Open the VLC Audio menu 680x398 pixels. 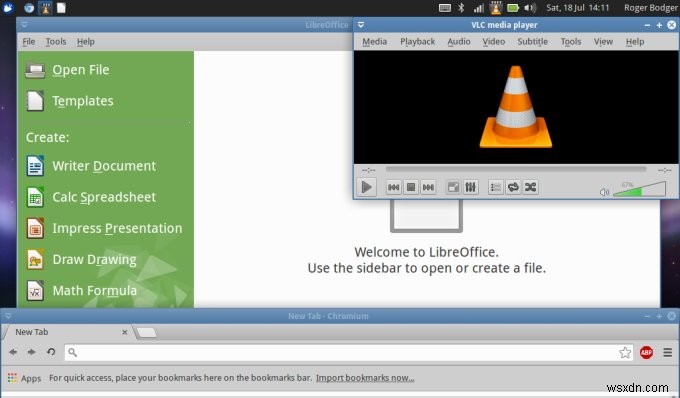[459, 42]
